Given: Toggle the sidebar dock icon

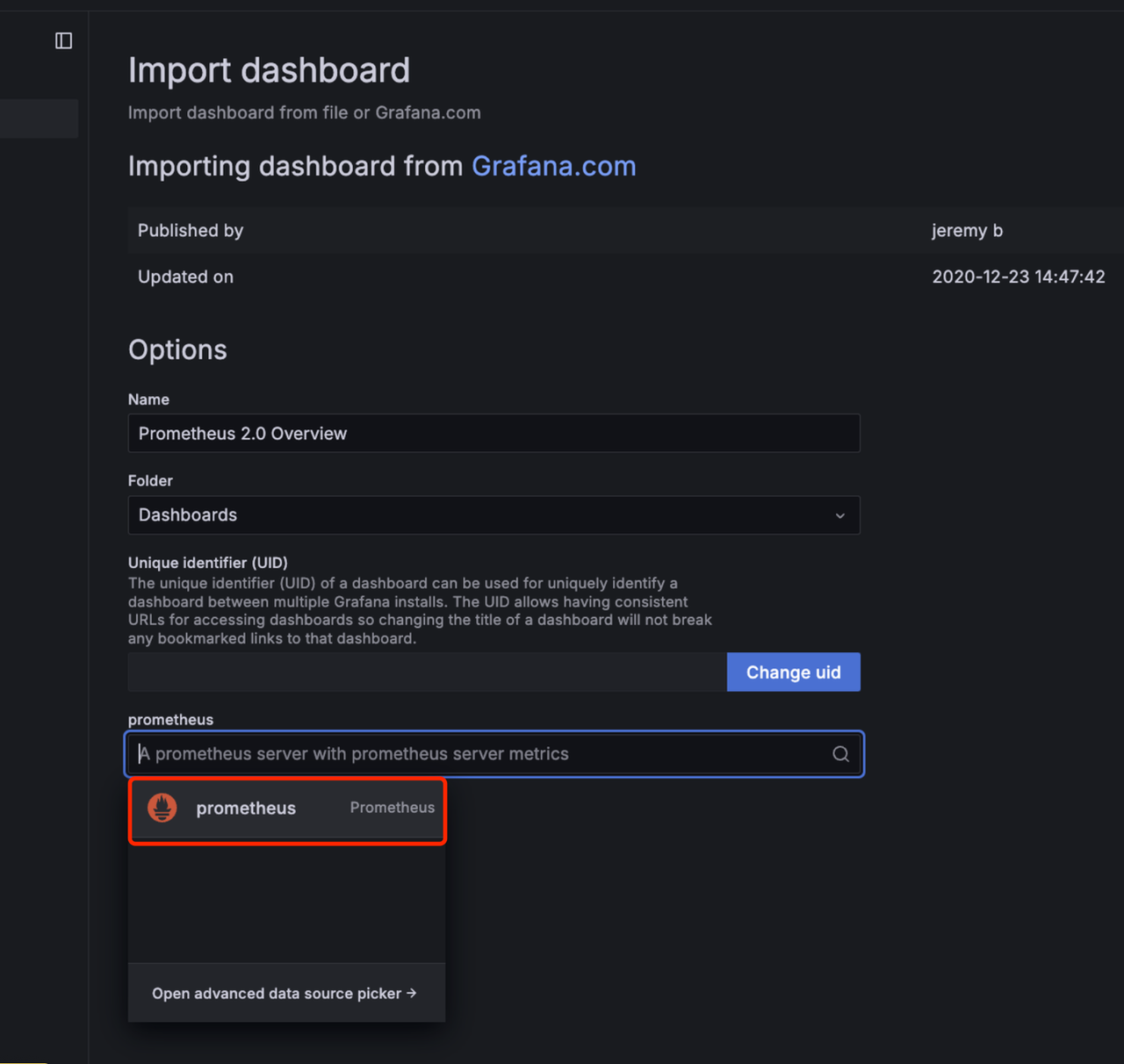Looking at the screenshot, I should pos(63,40).
